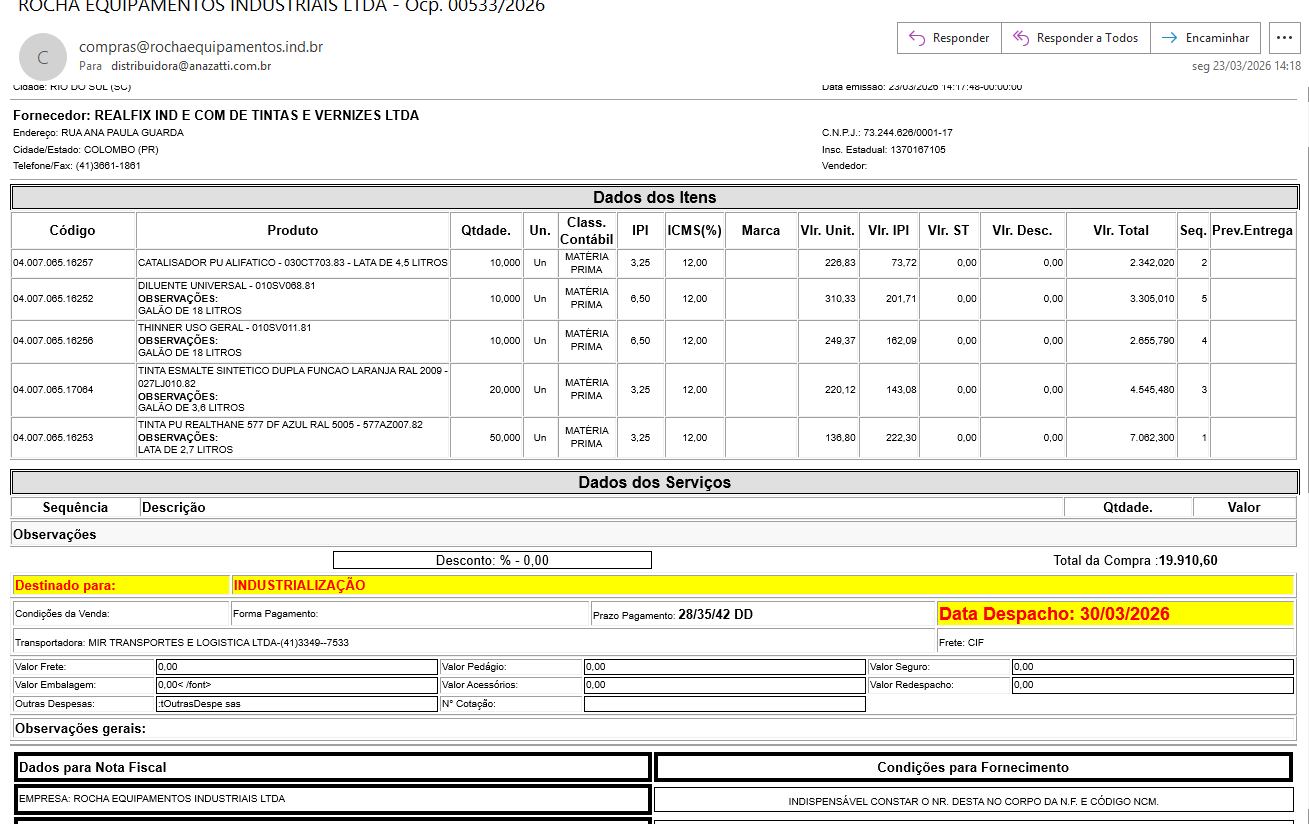The height and width of the screenshot is (824, 1309).
Task: Click the yellow Data Despacho highlight
Action: 1115,614
